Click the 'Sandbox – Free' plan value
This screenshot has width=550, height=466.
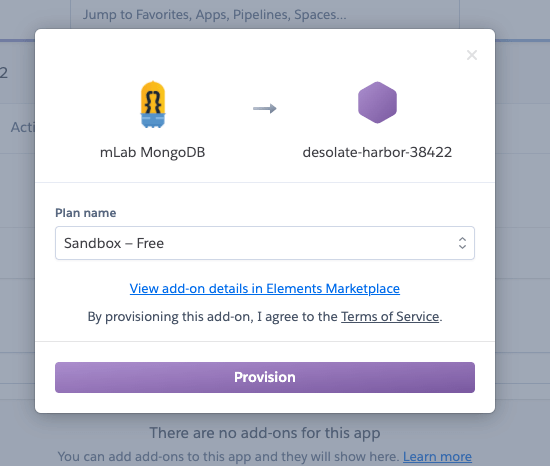[x=114, y=243]
